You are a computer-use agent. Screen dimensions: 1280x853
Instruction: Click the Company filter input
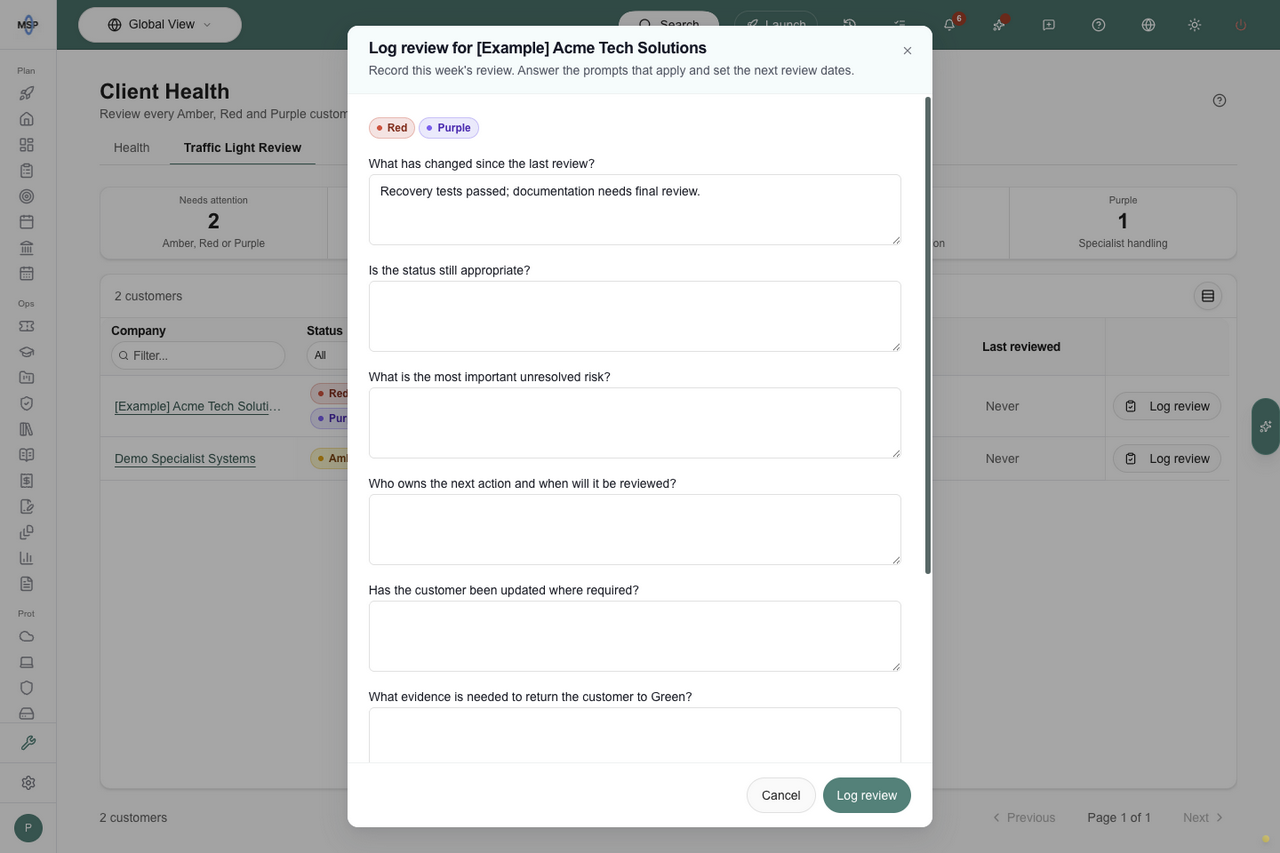(198, 355)
